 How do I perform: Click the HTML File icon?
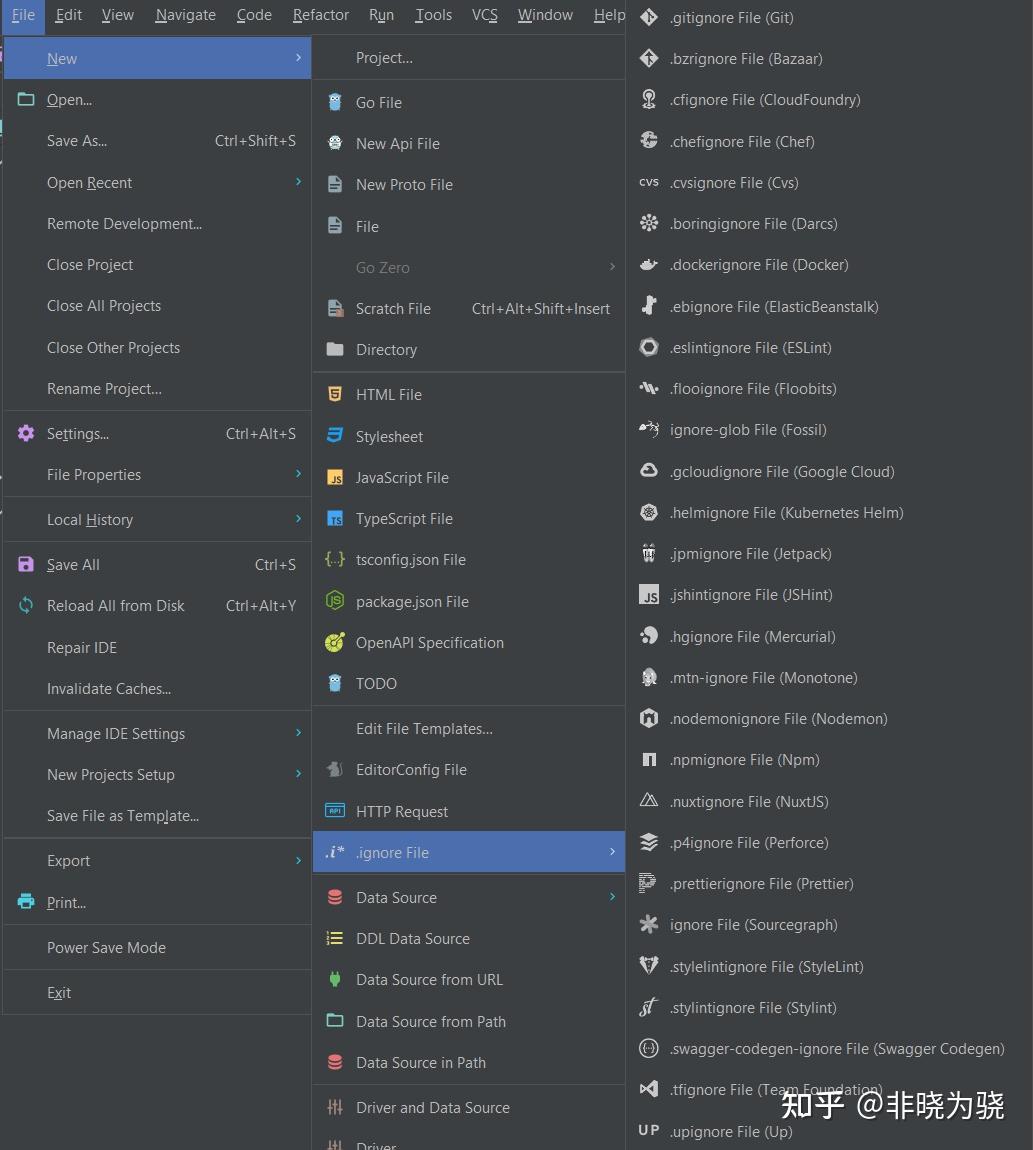tap(335, 394)
